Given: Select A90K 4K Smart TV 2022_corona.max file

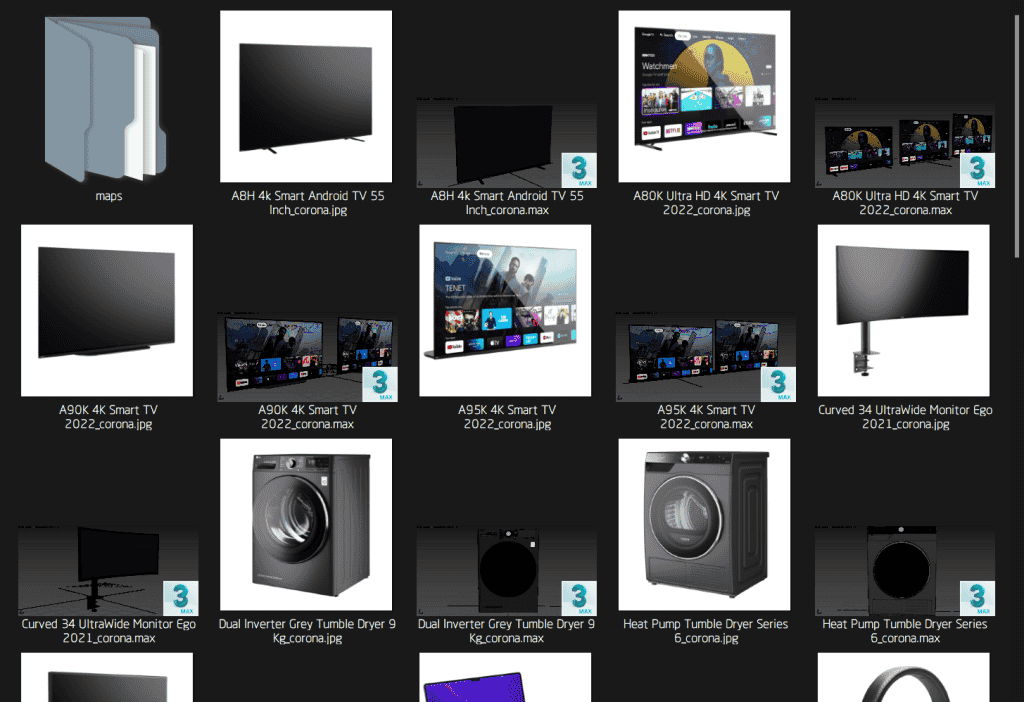Looking at the screenshot, I should [307, 357].
